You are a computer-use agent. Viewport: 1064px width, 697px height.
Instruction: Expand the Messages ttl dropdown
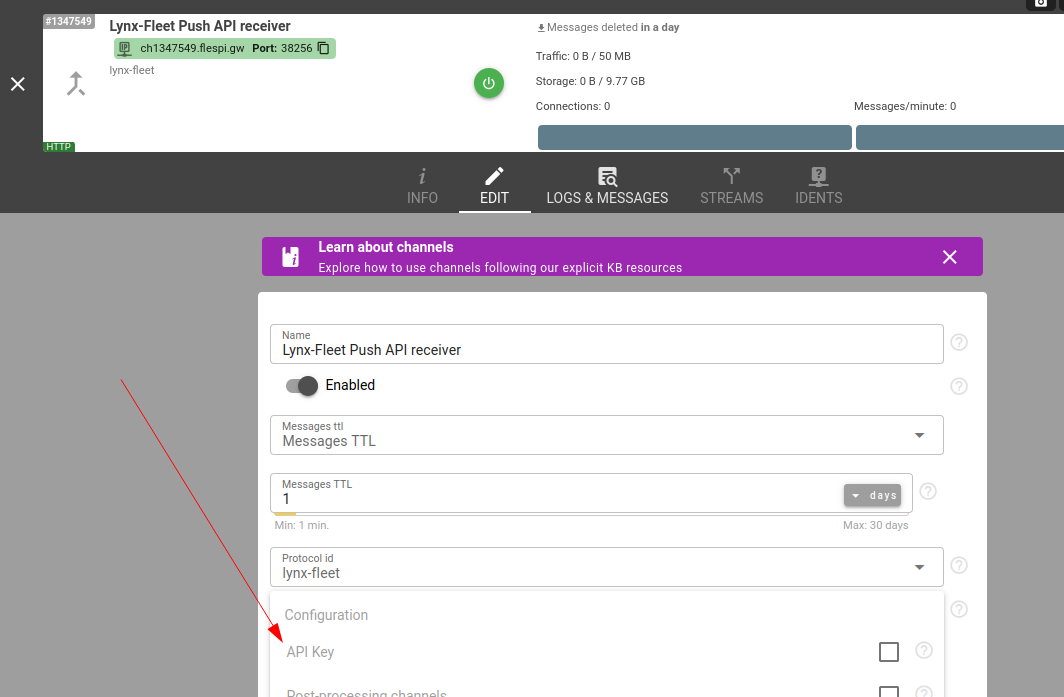(x=919, y=435)
